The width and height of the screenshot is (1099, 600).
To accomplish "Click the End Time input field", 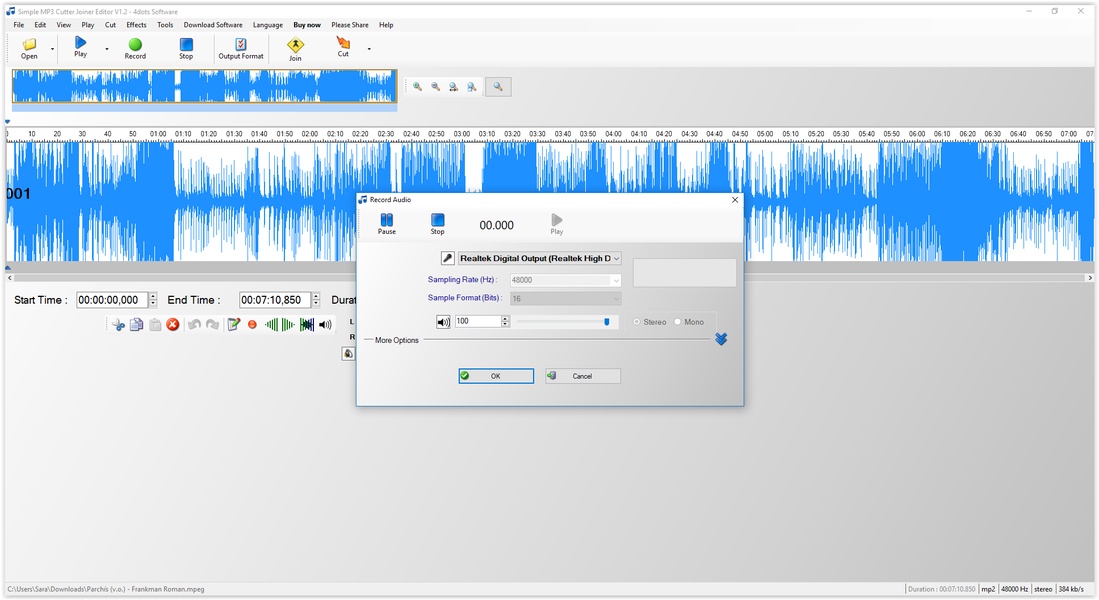I will point(274,300).
